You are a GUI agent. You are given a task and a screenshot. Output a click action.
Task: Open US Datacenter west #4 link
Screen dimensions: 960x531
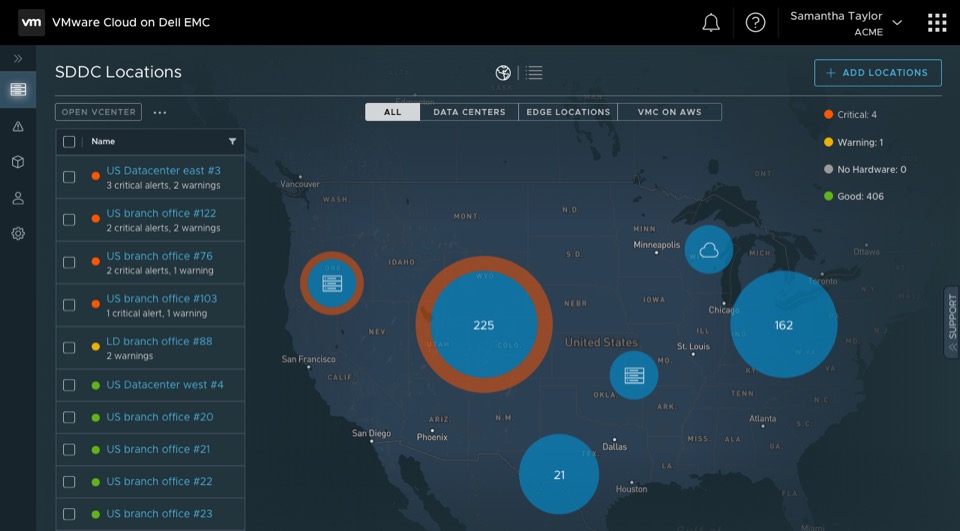pyautogui.click(x=165, y=385)
